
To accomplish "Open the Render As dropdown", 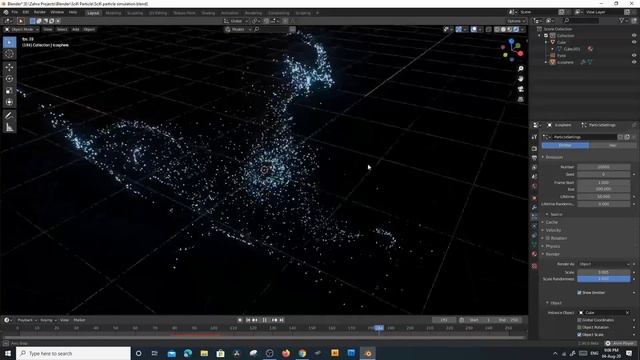I will click(604, 264).
